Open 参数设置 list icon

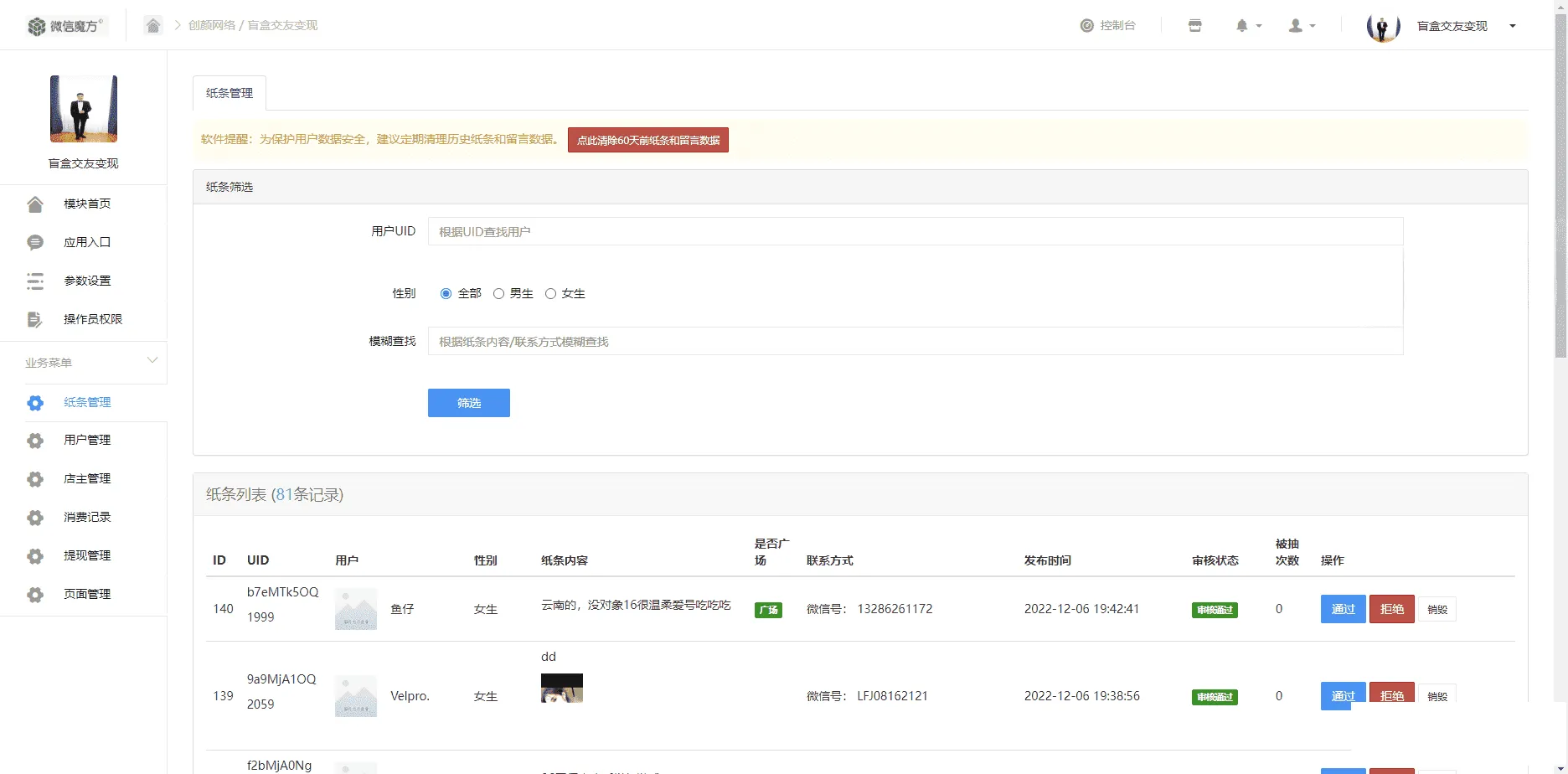(x=35, y=281)
